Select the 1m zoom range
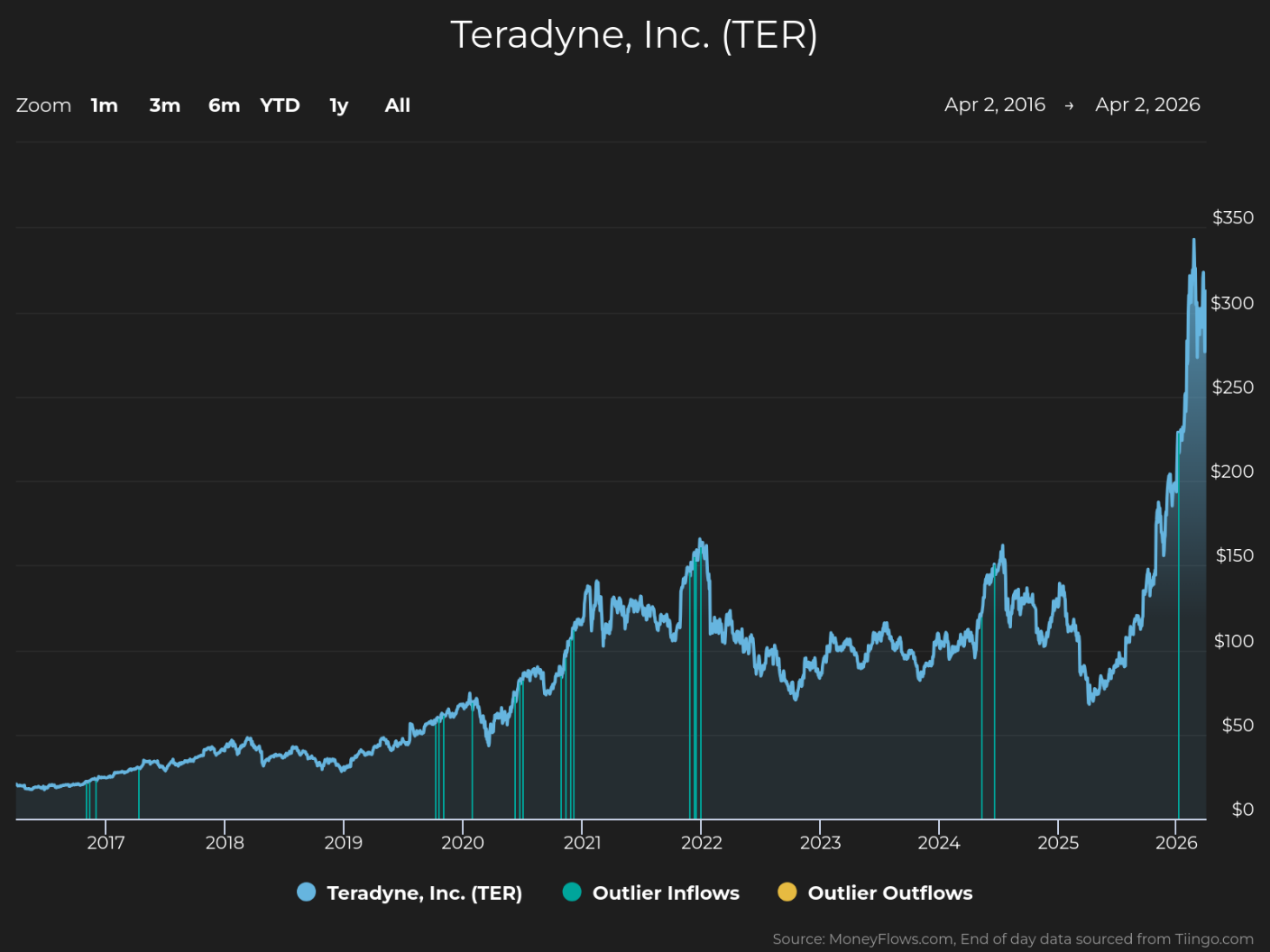Image resolution: width=1270 pixels, height=952 pixels. [105, 105]
